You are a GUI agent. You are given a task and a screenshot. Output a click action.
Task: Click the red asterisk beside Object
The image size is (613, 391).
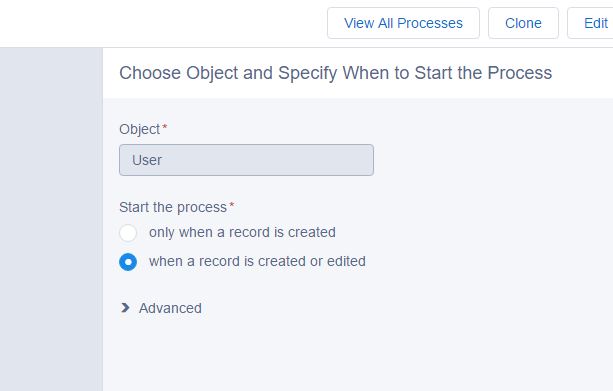165,127
